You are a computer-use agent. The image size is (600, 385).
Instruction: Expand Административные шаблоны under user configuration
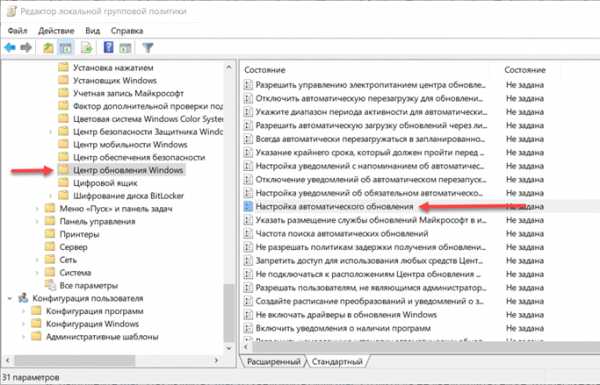(24, 337)
